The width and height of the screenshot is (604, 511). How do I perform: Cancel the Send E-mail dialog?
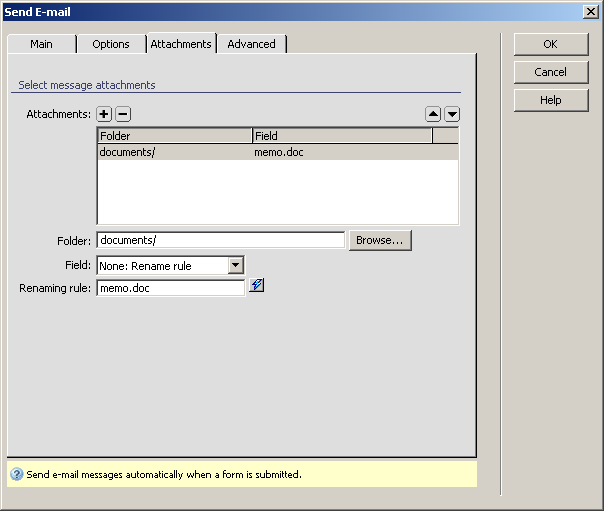(x=550, y=72)
